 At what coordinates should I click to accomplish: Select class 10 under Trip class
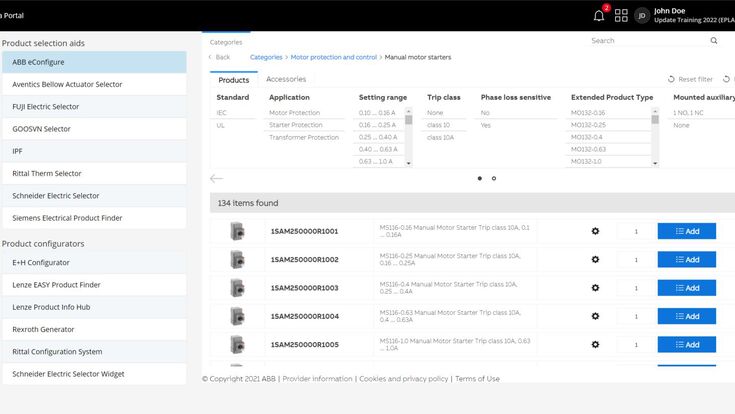point(440,125)
